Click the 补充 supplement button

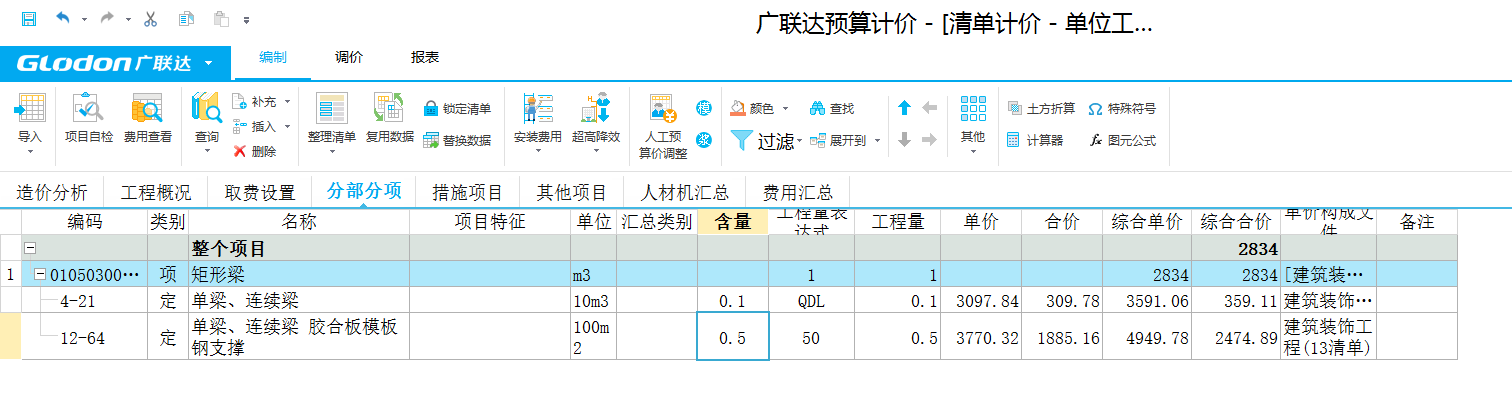point(254,101)
